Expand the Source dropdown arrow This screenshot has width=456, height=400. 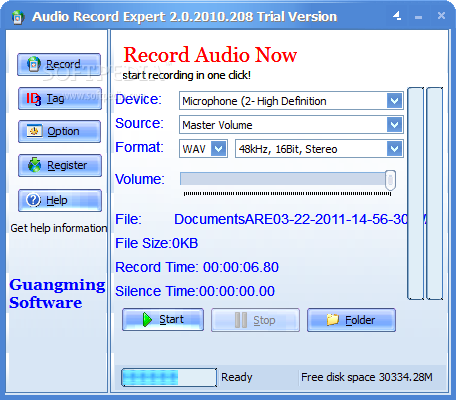click(394, 125)
